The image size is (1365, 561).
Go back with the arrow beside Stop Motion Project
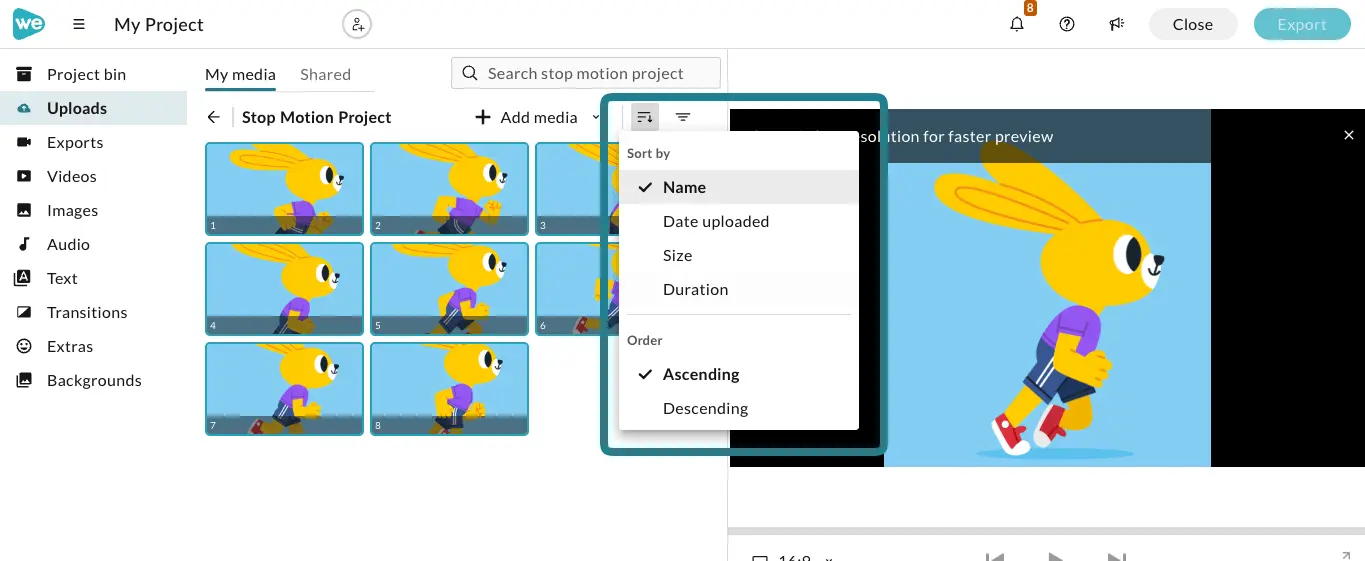tap(213, 117)
